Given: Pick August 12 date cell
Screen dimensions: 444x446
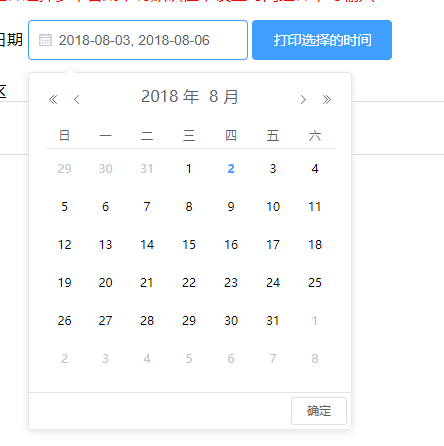Looking at the screenshot, I should (x=64, y=245).
